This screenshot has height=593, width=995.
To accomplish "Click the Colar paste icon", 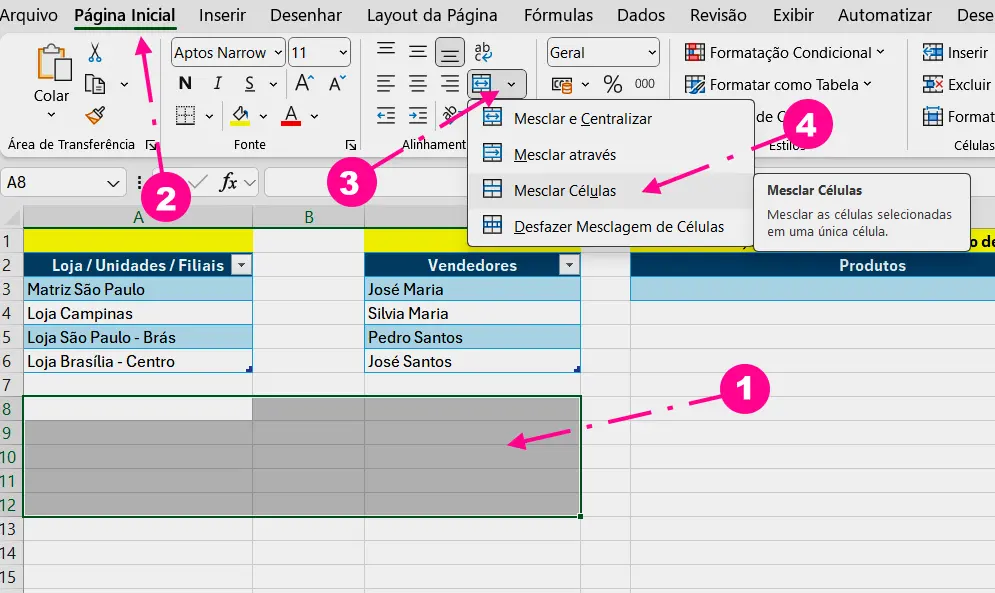I will 51,72.
